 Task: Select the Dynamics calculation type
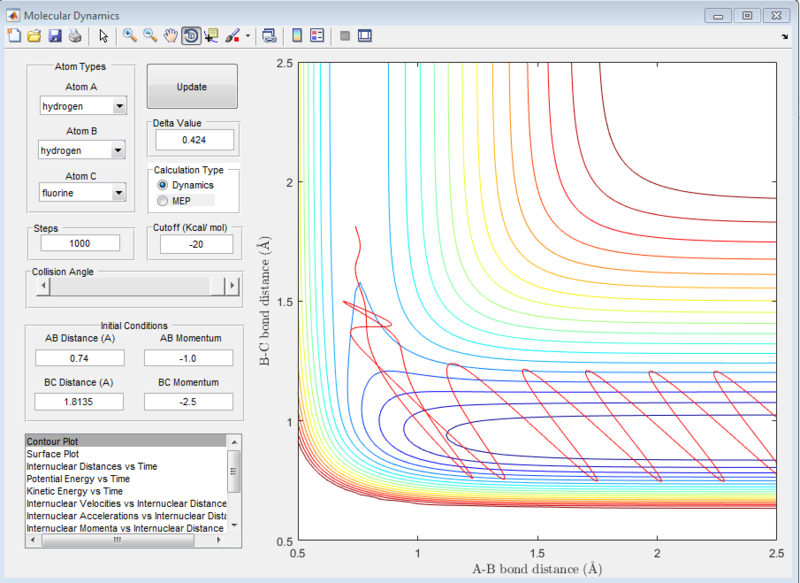(163, 185)
